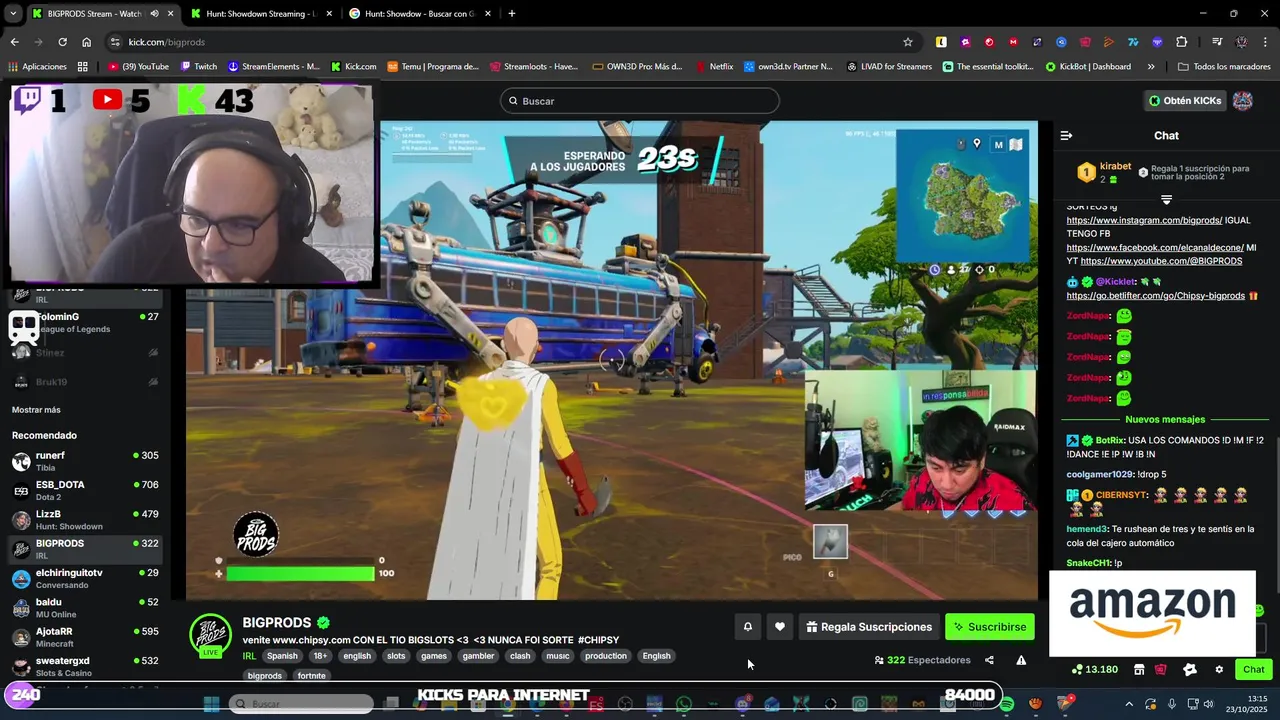
Task: Click the share stream icon
Action: [x=989, y=660]
